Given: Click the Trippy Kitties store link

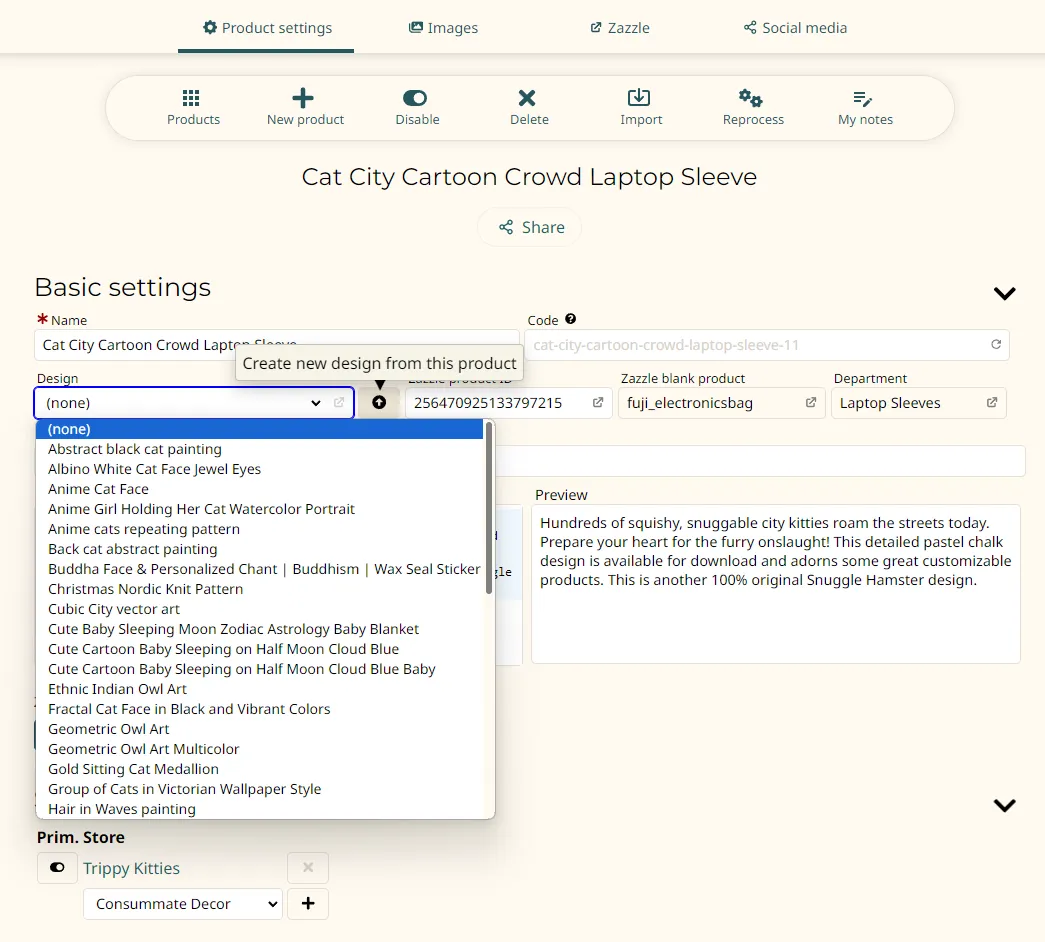Looking at the screenshot, I should click(131, 868).
